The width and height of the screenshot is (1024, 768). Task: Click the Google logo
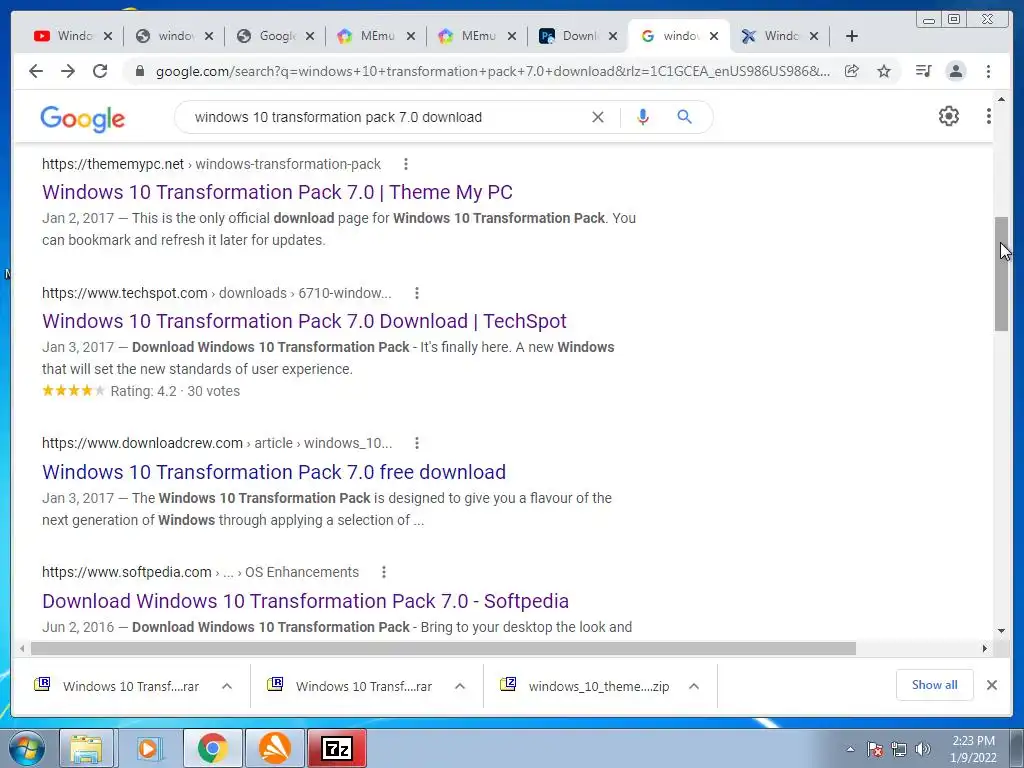coord(82,119)
